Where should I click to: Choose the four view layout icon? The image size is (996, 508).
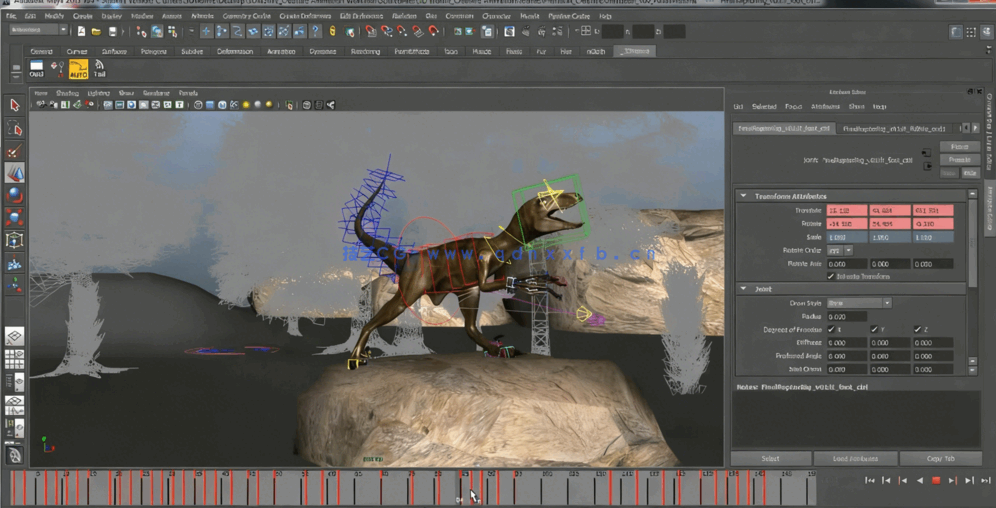[14, 360]
